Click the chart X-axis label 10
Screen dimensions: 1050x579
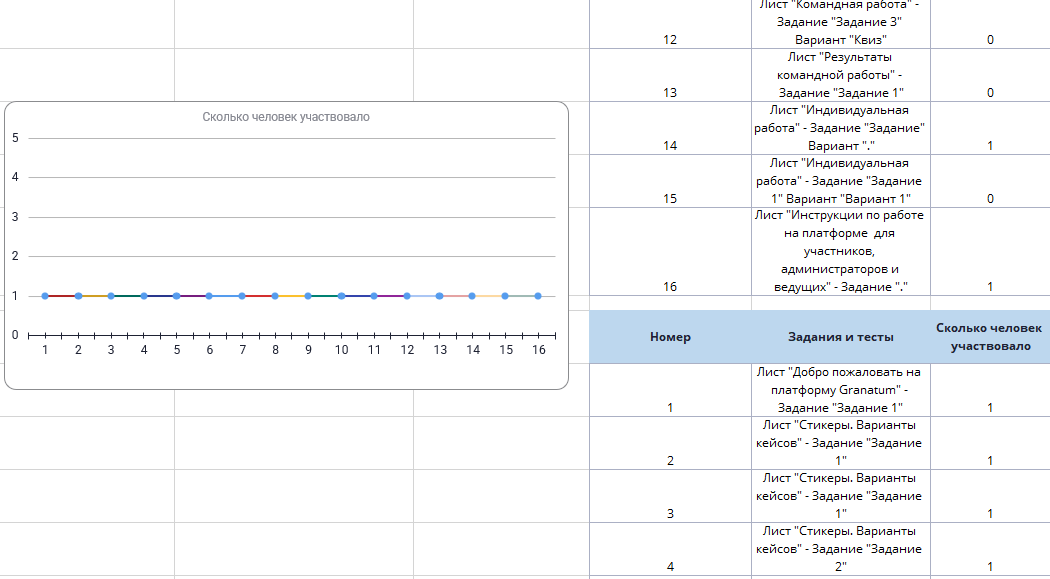point(341,351)
